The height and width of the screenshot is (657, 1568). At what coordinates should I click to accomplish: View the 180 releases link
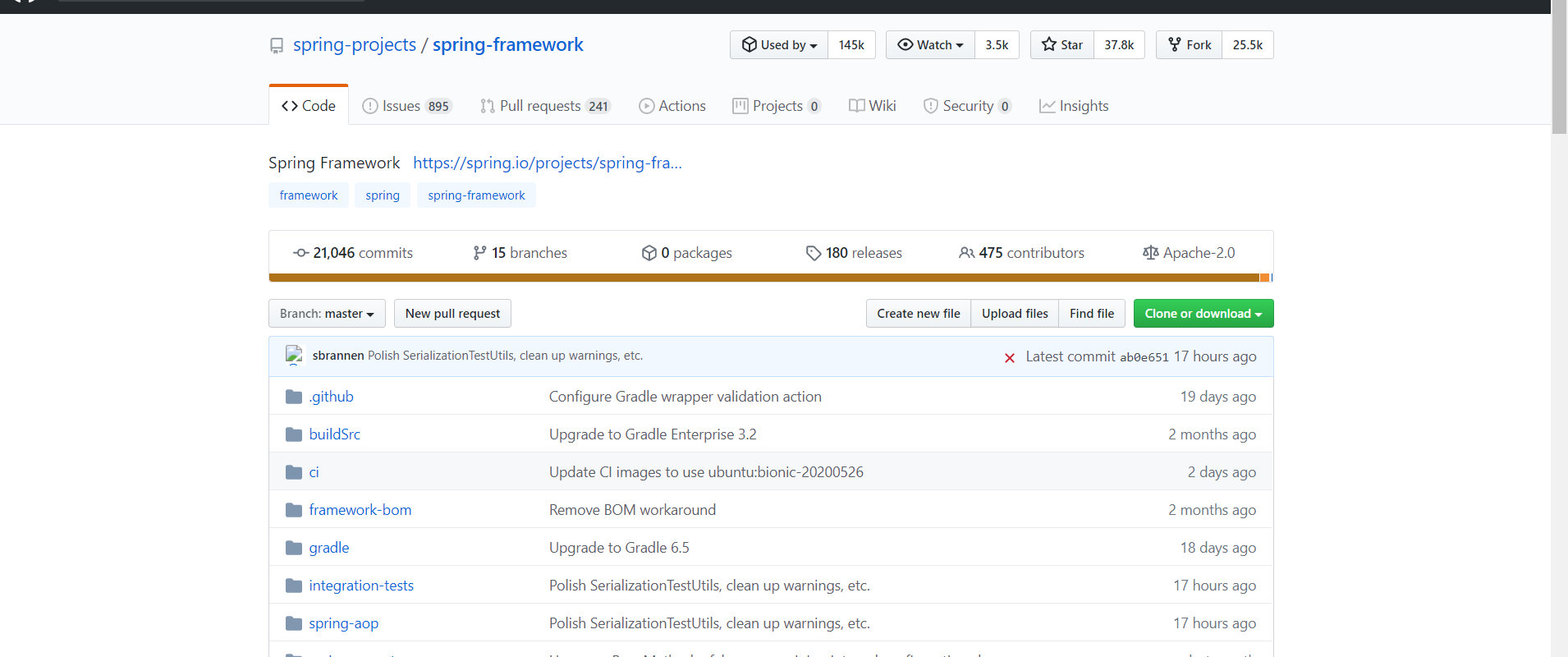pyautogui.click(x=854, y=253)
